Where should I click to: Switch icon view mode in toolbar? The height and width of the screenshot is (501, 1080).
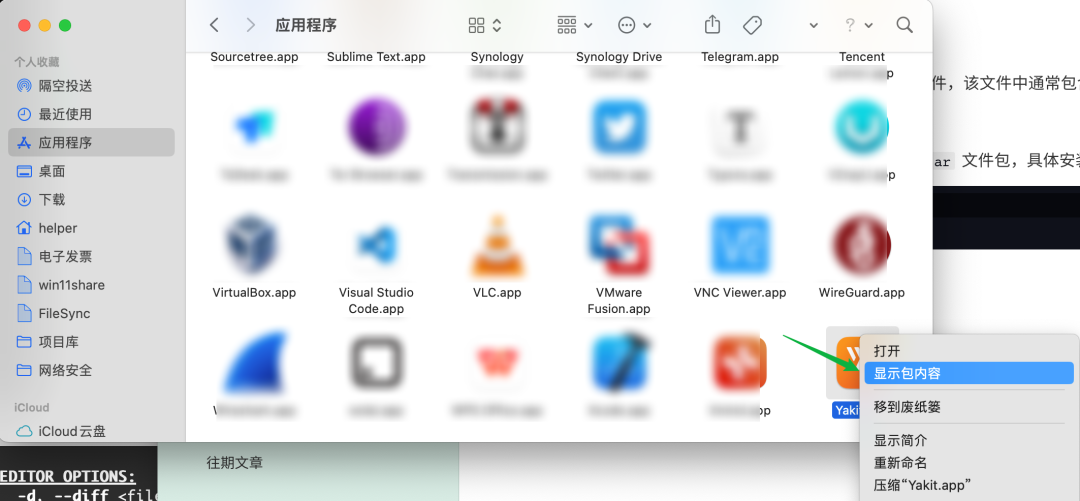pyautogui.click(x=485, y=25)
